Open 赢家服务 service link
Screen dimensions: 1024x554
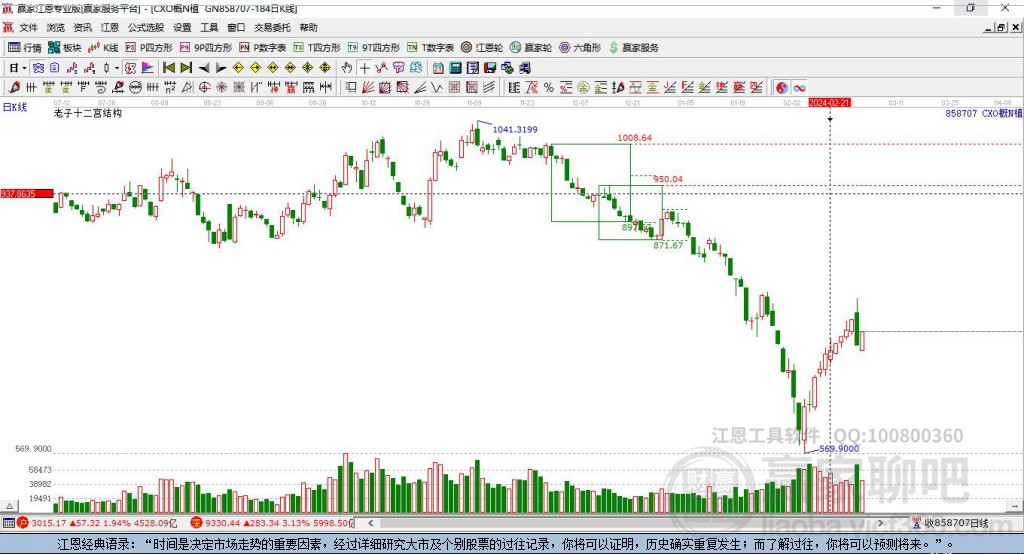pyautogui.click(x=633, y=48)
